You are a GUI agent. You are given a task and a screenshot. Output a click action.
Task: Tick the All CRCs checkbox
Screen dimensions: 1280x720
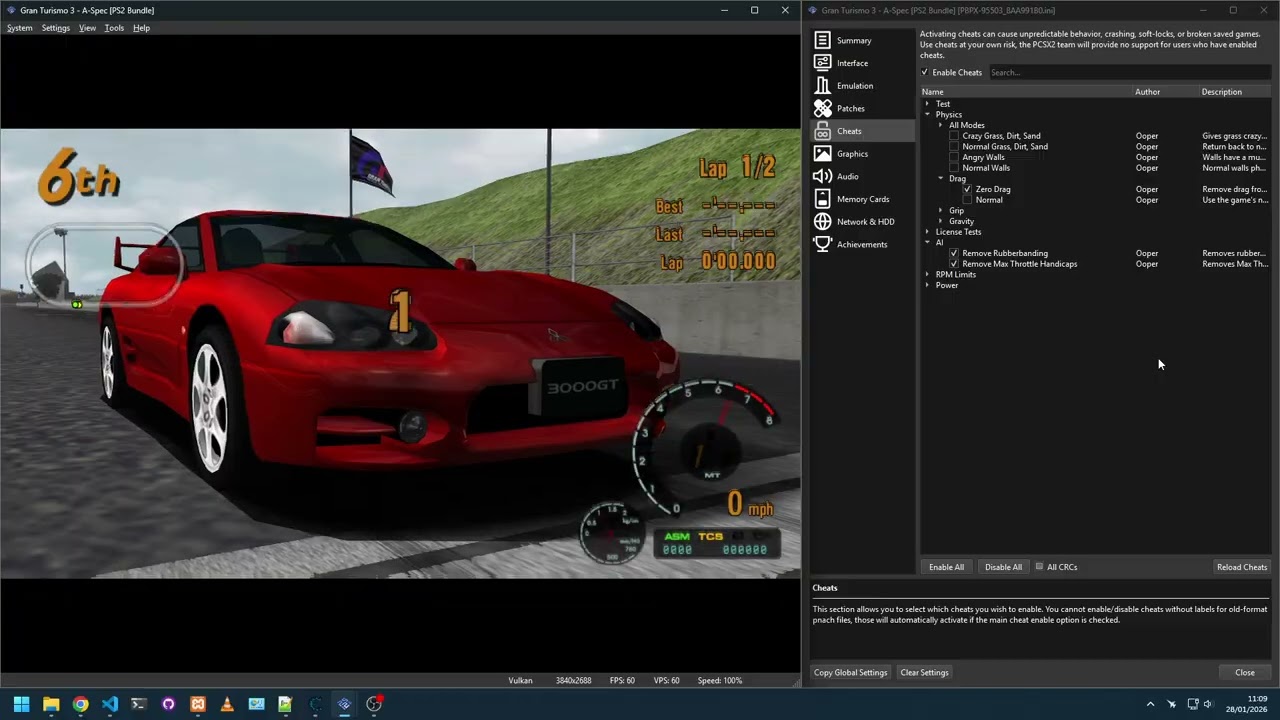pos(1039,567)
